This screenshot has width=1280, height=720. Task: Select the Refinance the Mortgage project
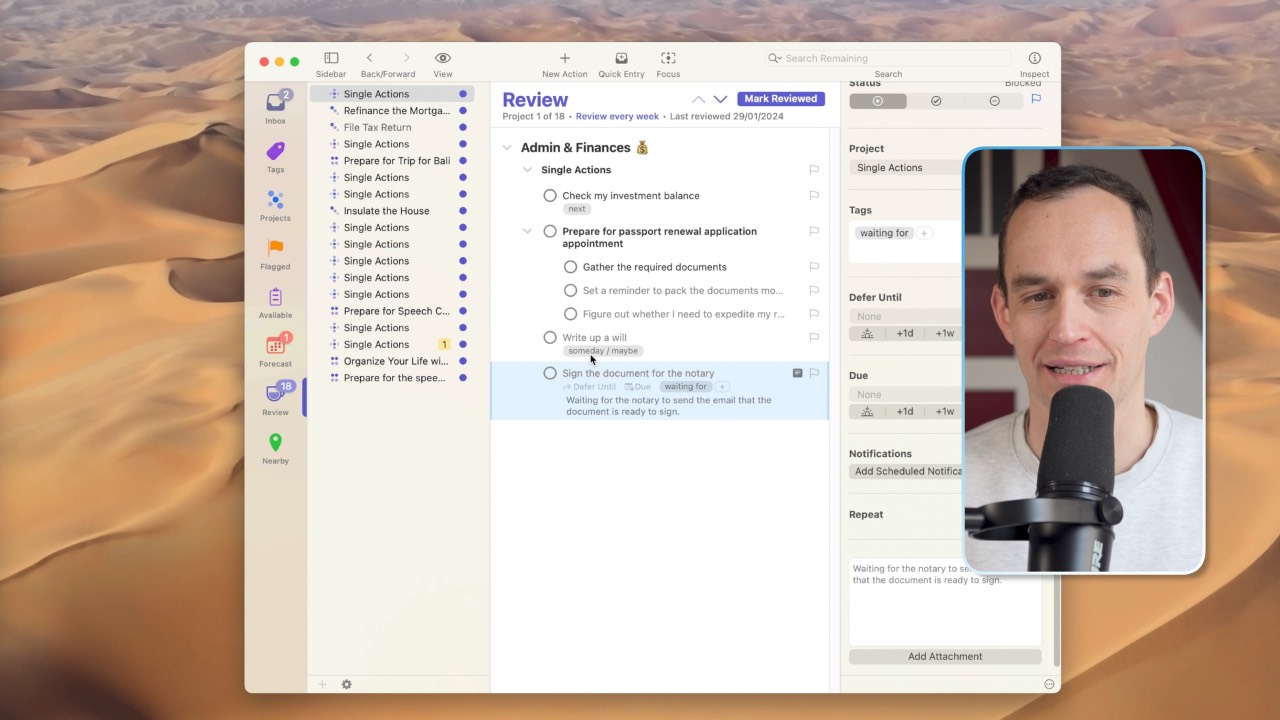click(398, 111)
